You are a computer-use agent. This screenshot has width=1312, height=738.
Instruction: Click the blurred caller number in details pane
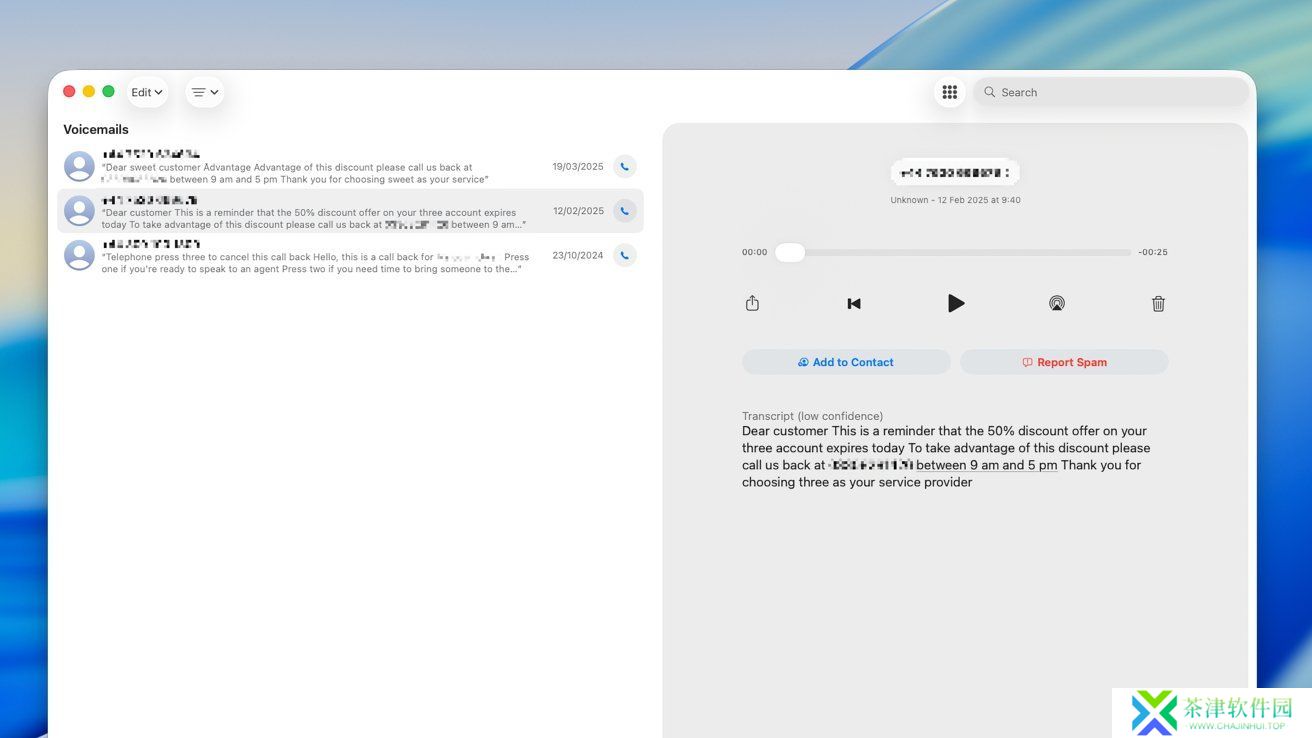pos(955,173)
